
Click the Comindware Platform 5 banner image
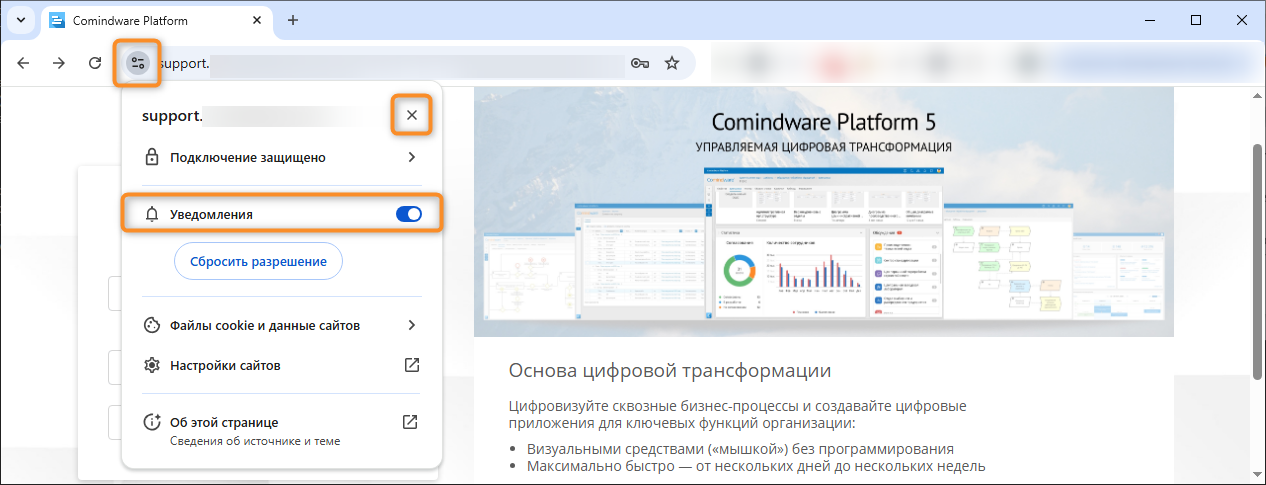point(823,211)
